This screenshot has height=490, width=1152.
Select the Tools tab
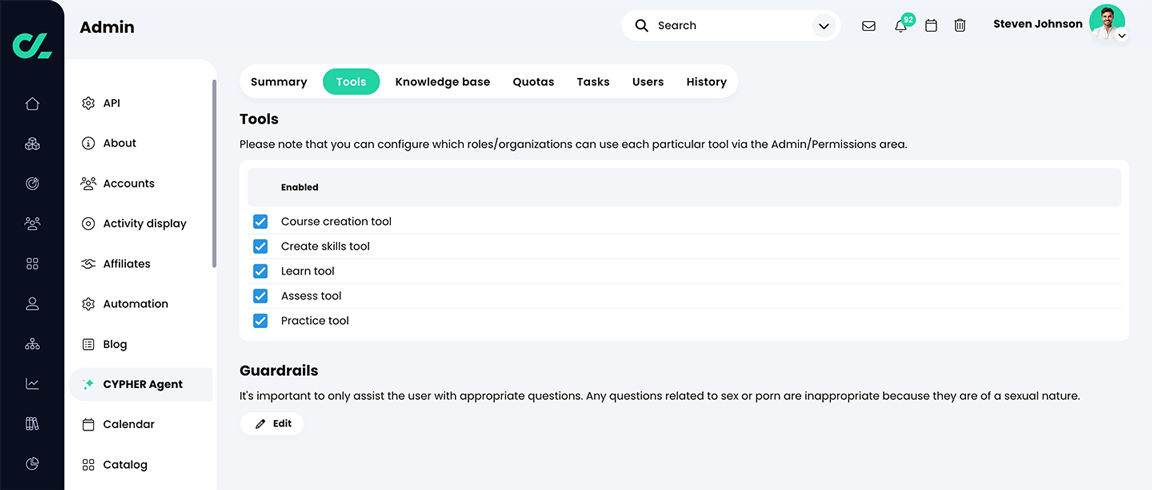[x=351, y=82]
